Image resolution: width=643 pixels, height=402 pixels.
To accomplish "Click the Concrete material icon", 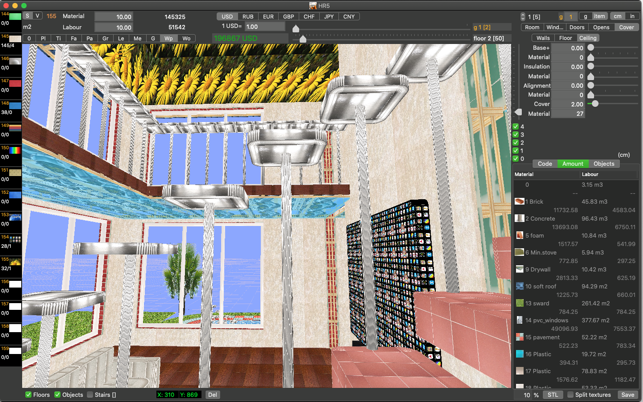I will (x=519, y=218).
